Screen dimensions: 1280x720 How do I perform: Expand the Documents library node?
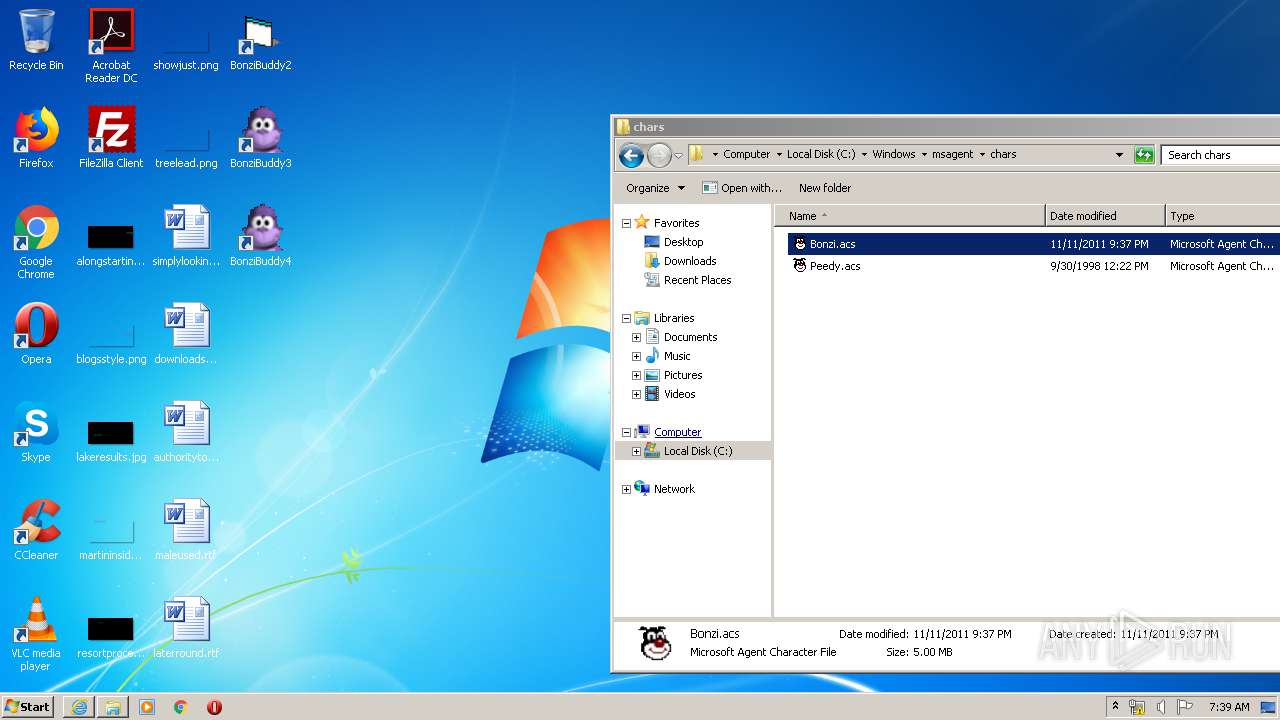[636, 337]
